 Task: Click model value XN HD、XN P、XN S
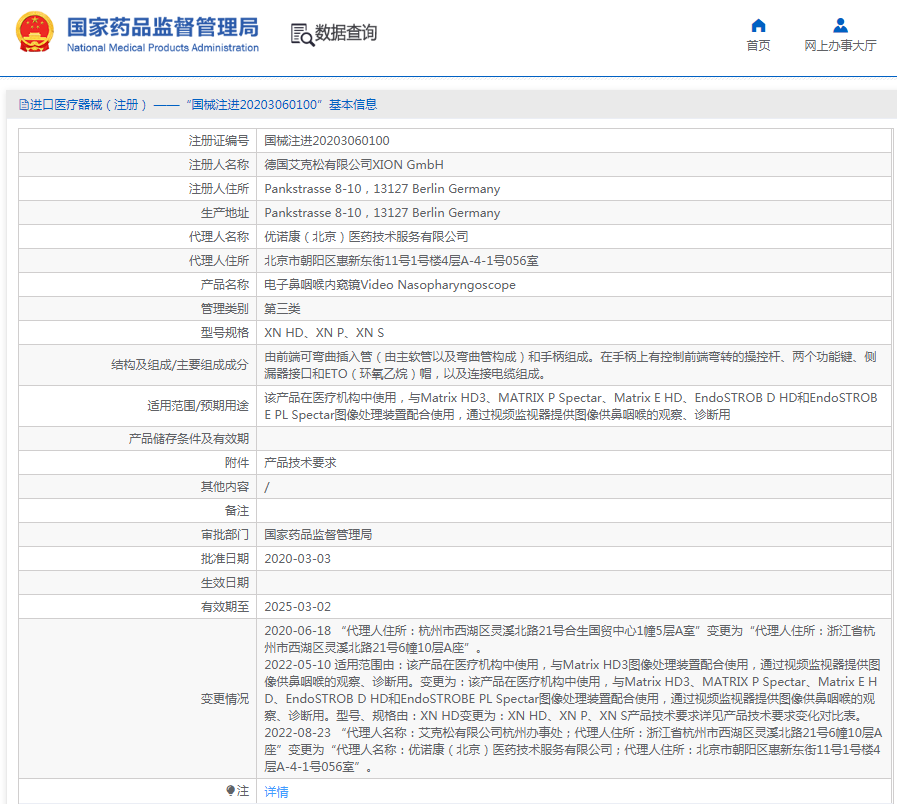[324, 333]
